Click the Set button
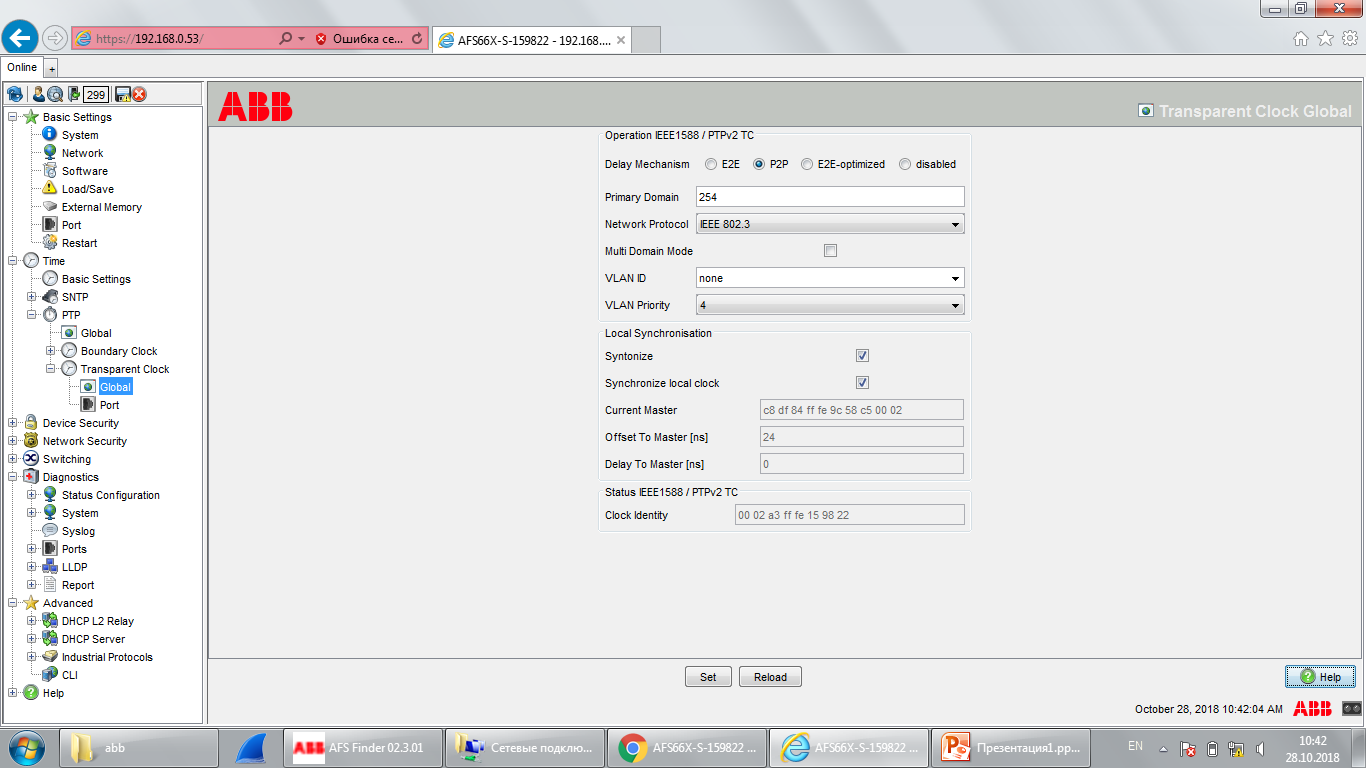Screen dimensions: 1366x768 [708, 677]
